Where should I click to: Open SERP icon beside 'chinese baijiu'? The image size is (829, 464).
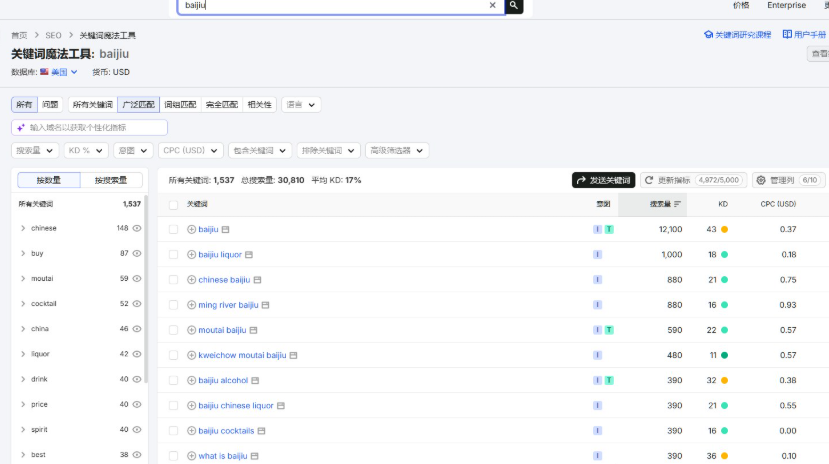pos(257,280)
